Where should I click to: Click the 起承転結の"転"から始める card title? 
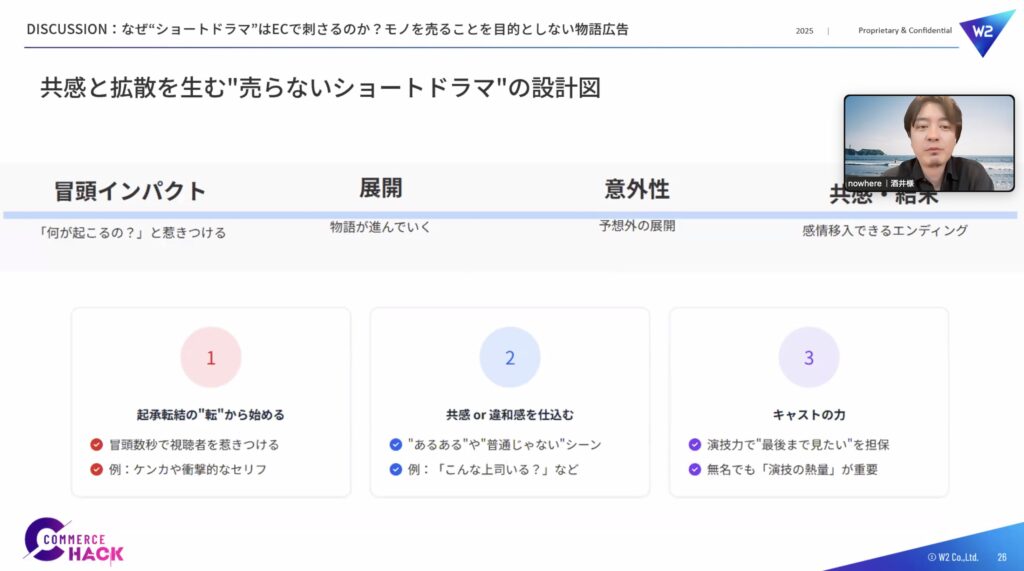click(211, 414)
